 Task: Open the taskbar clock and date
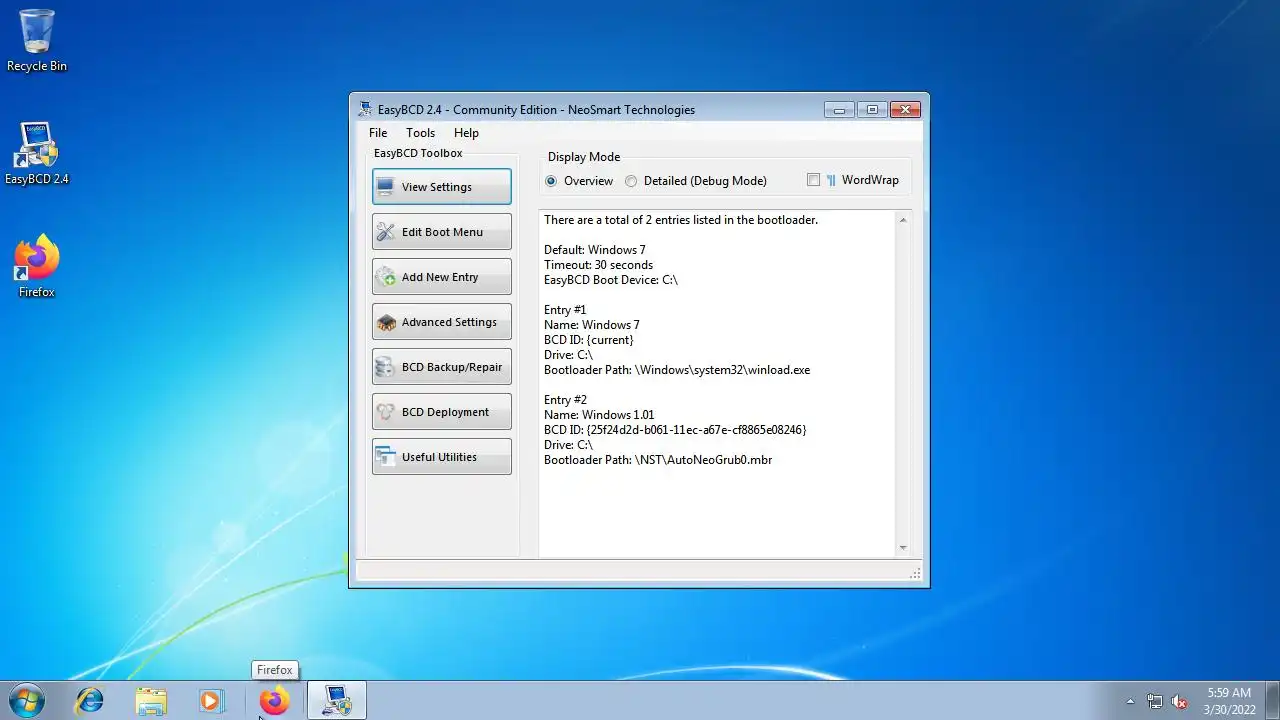tap(1229, 701)
